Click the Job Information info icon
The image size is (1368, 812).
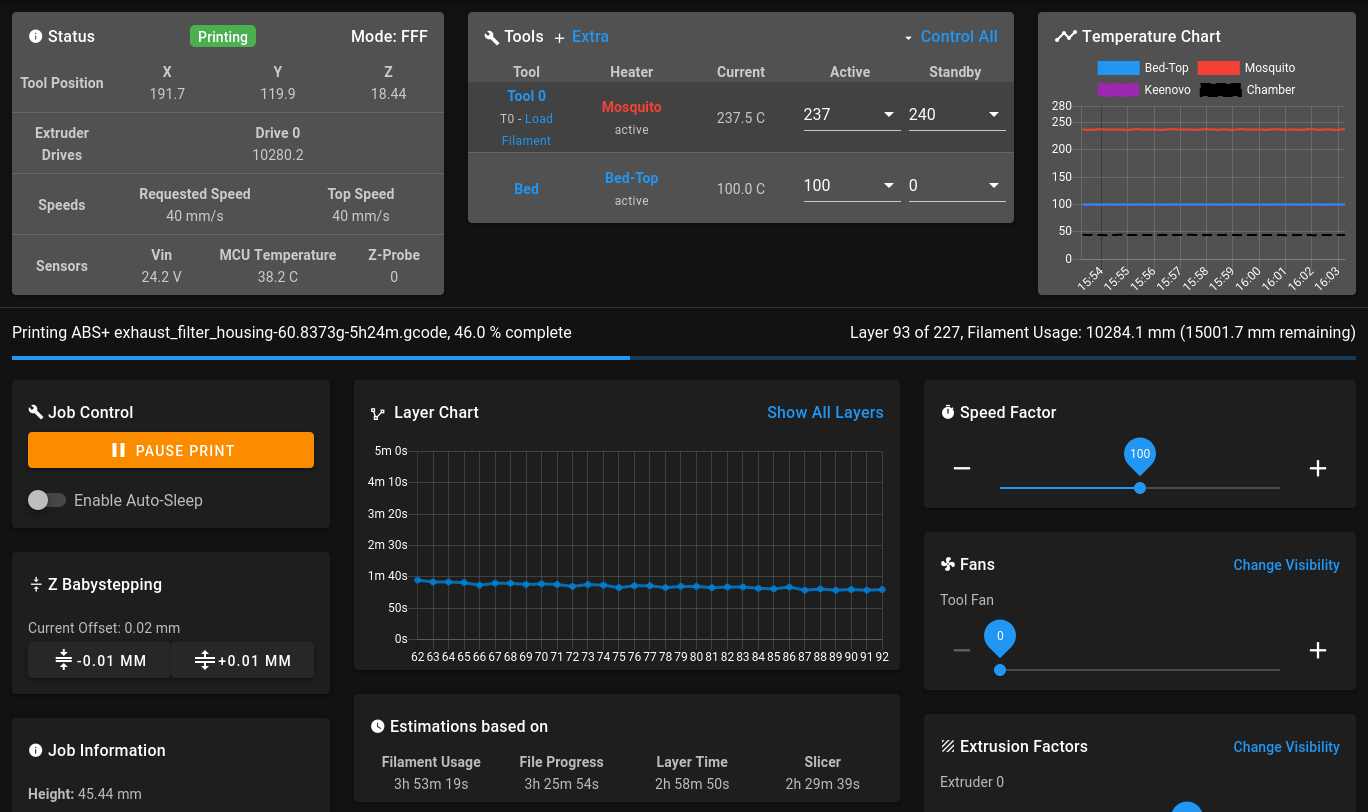pos(36,750)
